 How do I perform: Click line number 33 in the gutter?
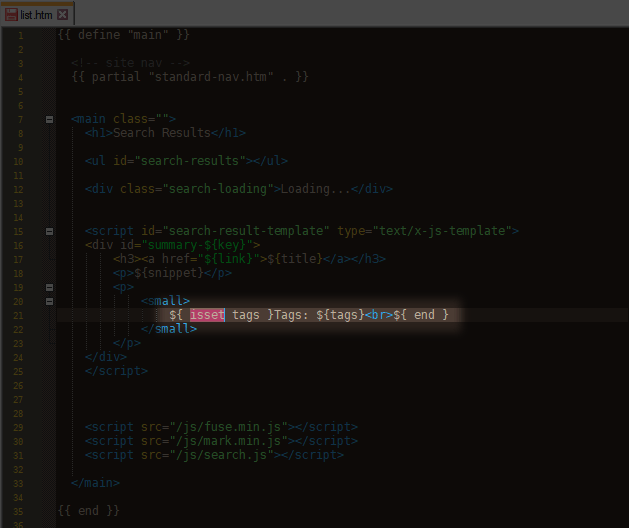pyautogui.click(x=20, y=483)
